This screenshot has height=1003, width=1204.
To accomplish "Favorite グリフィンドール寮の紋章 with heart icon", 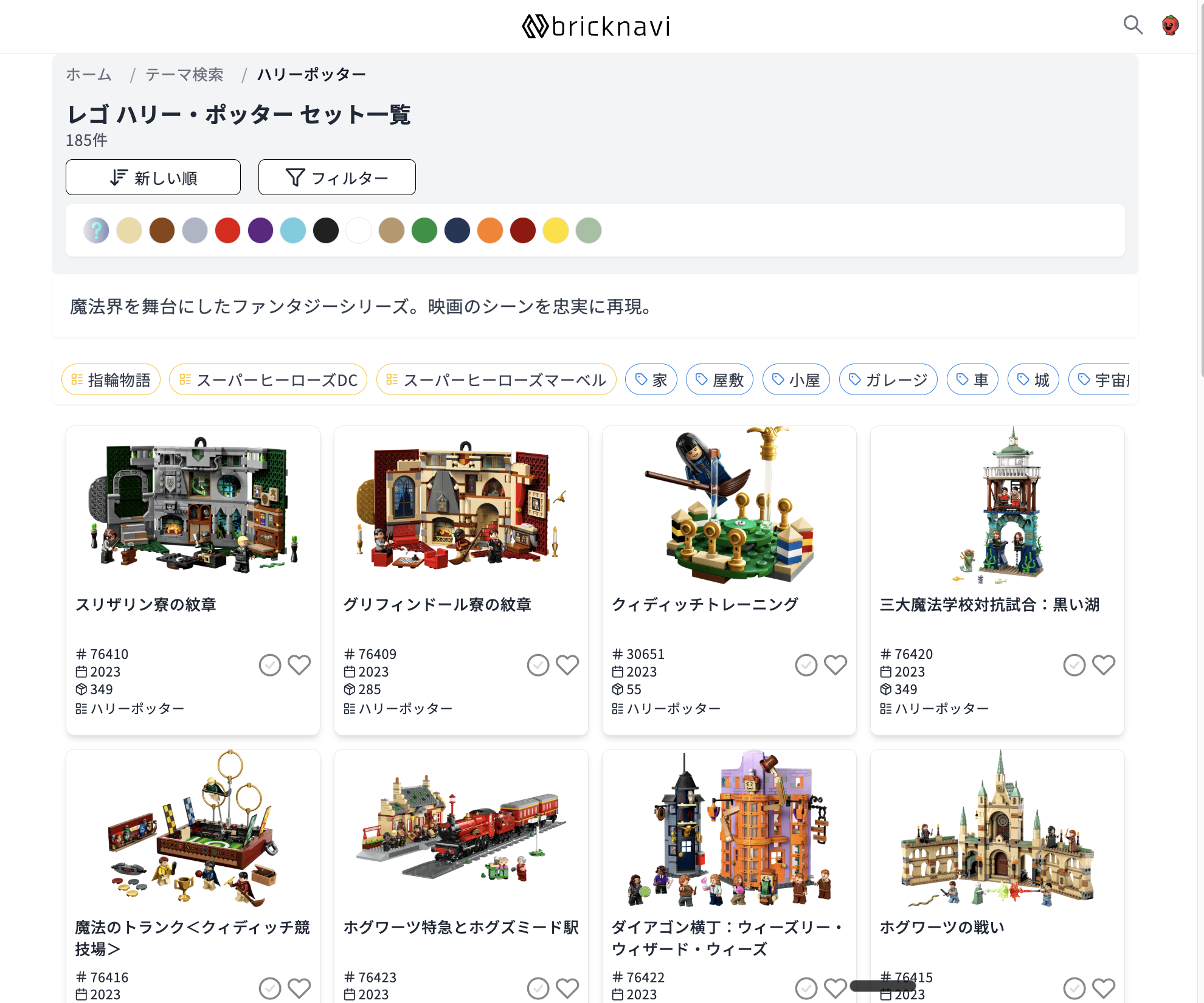I will pyautogui.click(x=567, y=664).
